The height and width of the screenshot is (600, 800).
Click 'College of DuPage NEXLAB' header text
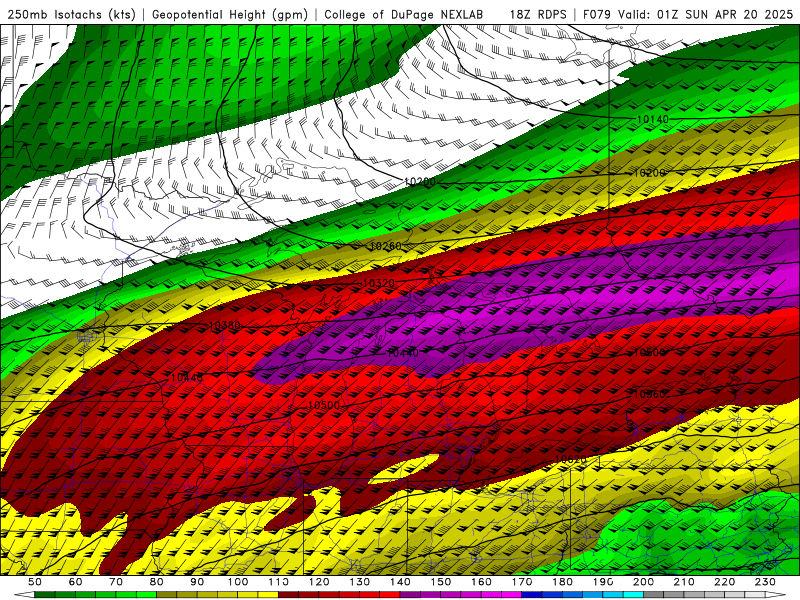point(404,14)
